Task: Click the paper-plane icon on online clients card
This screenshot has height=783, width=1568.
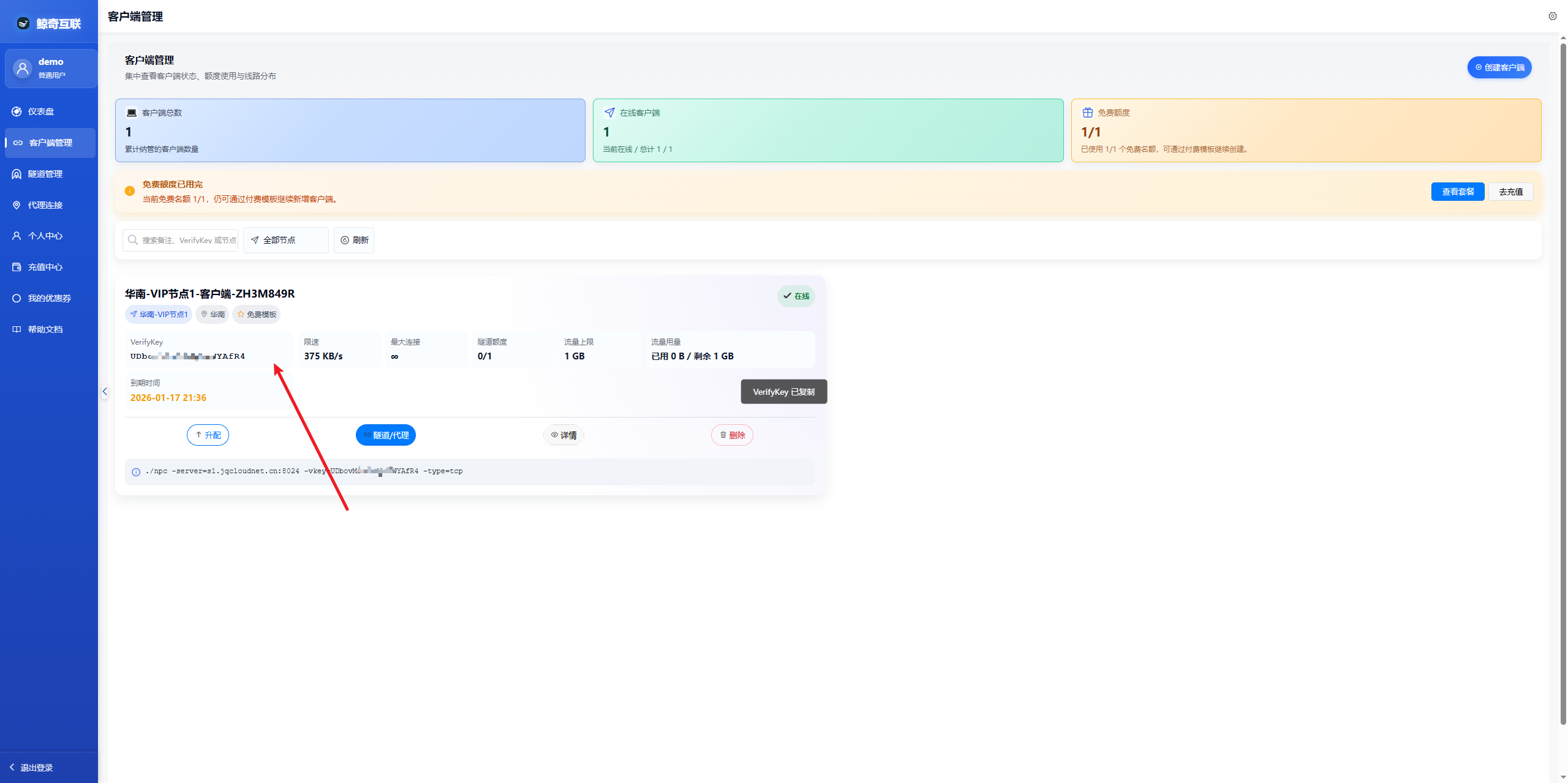Action: (x=609, y=113)
